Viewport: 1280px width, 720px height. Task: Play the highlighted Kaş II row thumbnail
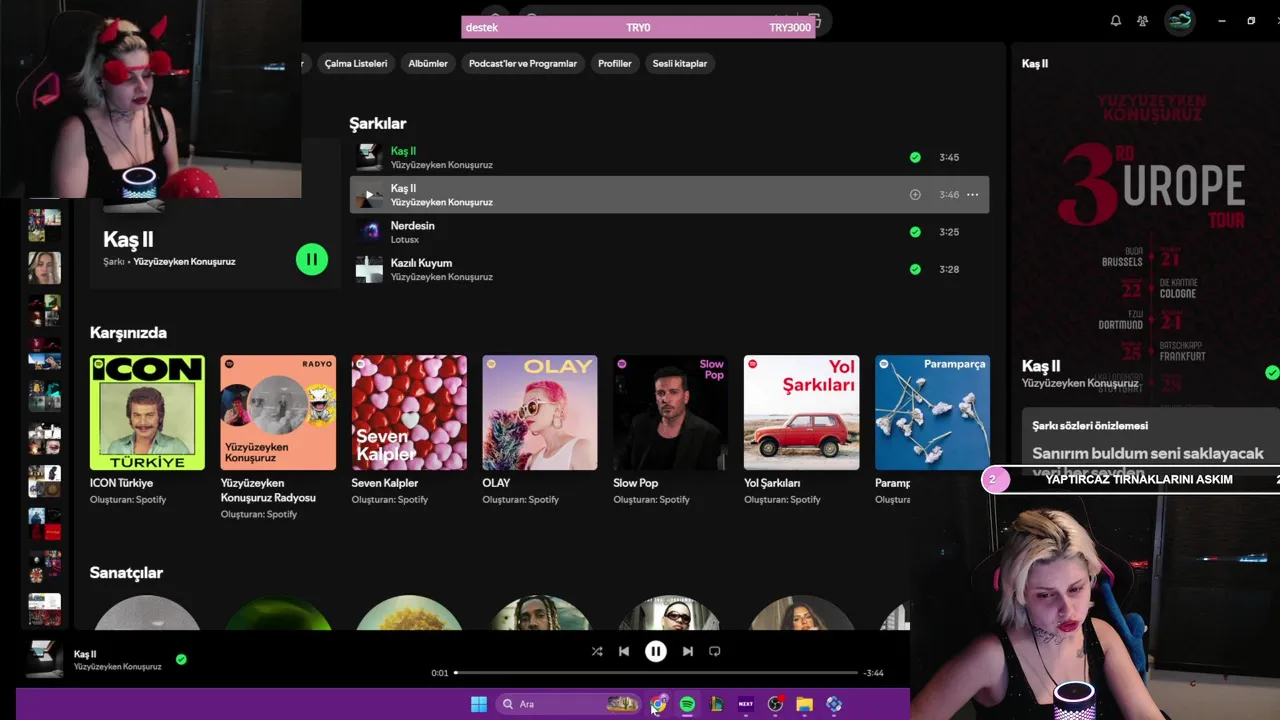tap(369, 195)
